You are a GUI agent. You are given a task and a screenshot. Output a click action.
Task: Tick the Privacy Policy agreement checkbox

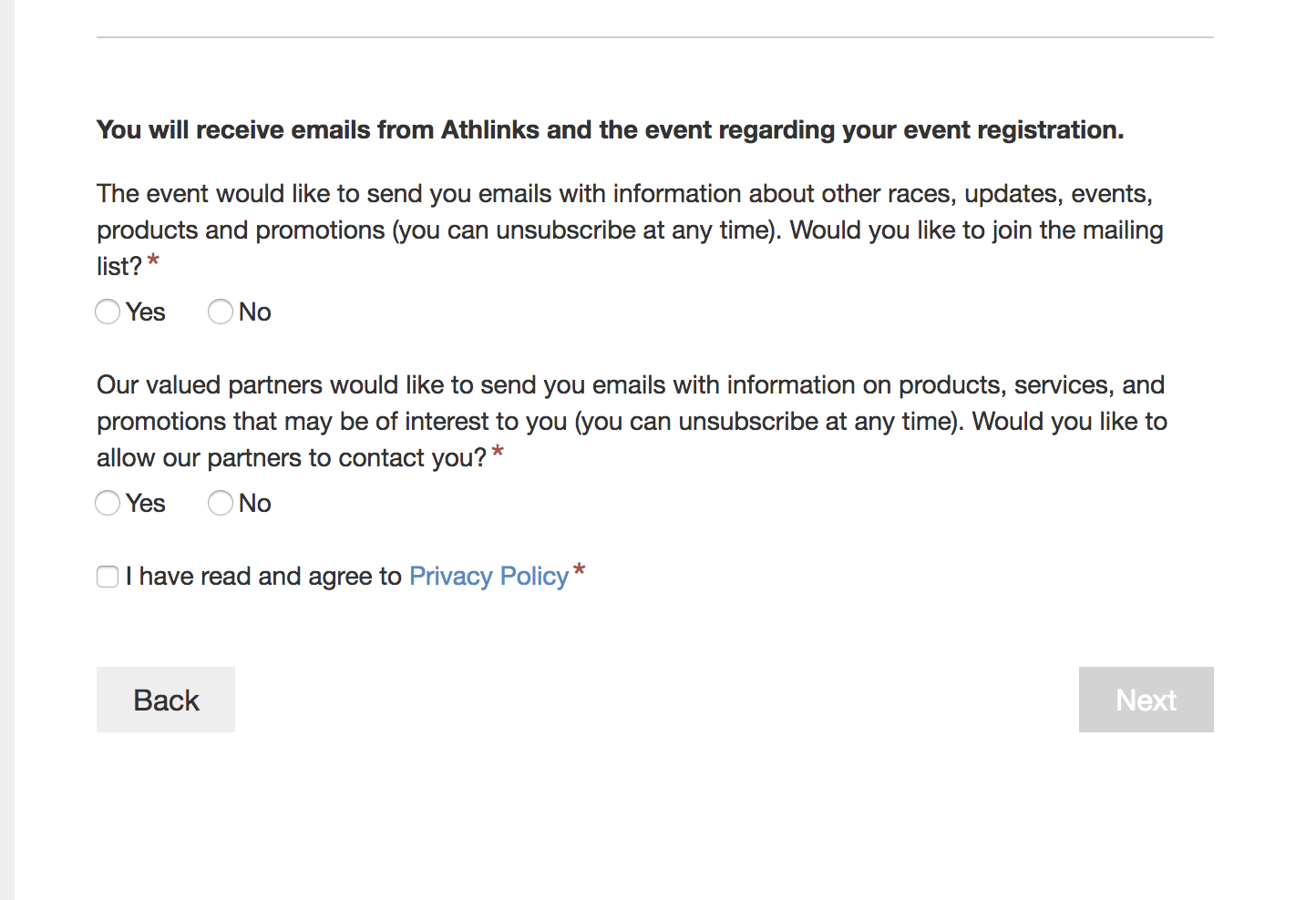(108, 577)
